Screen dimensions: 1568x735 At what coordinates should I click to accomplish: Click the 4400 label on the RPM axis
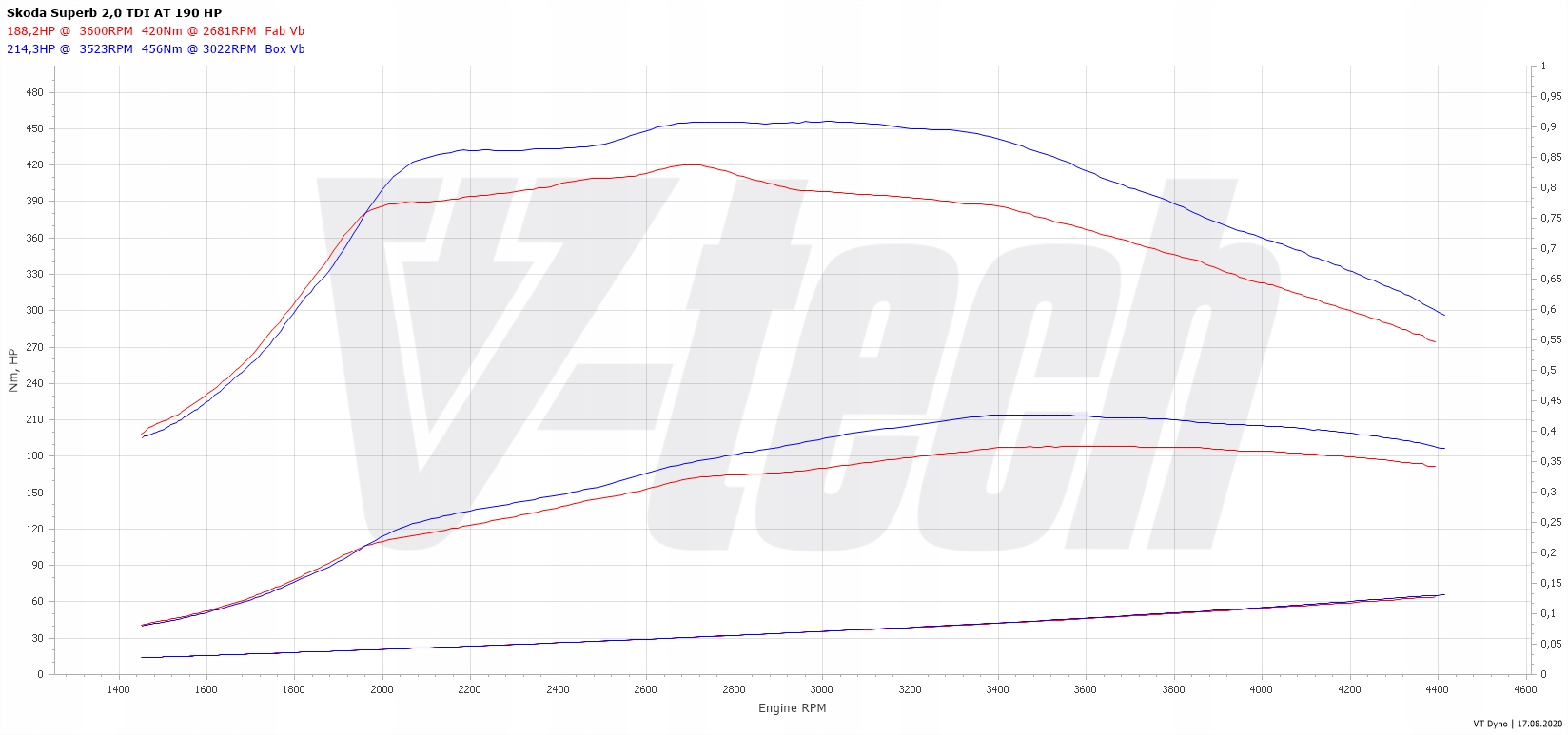[x=1437, y=689]
